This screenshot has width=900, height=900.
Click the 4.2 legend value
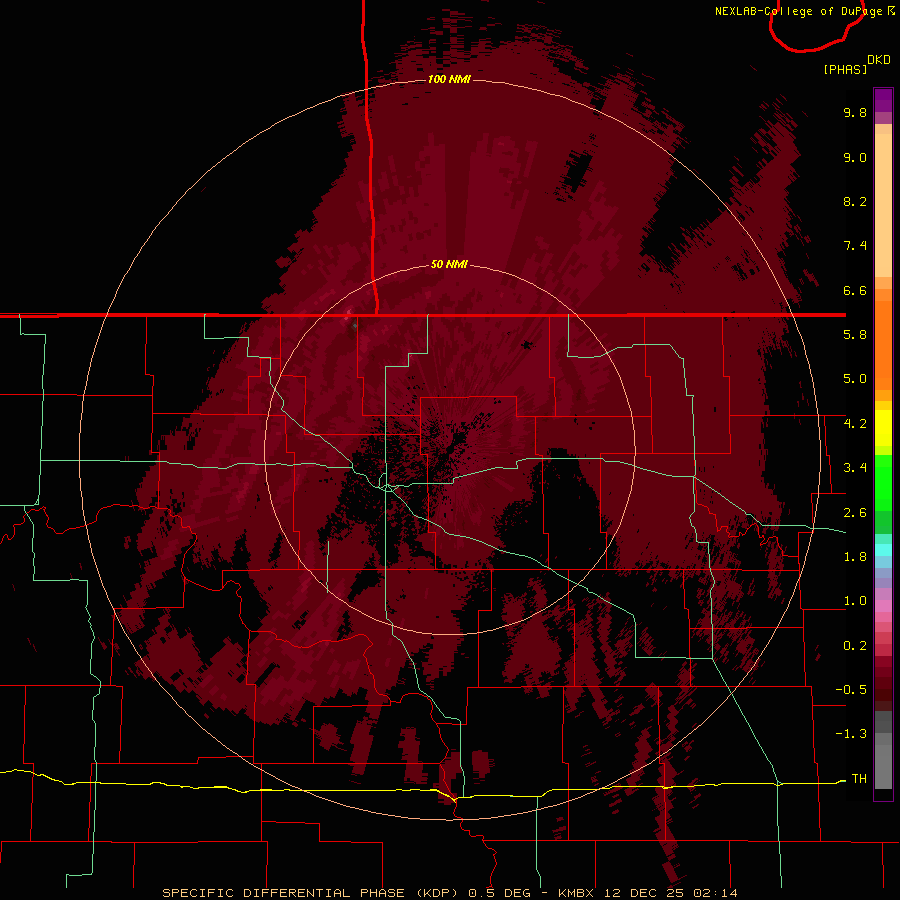coord(855,424)
